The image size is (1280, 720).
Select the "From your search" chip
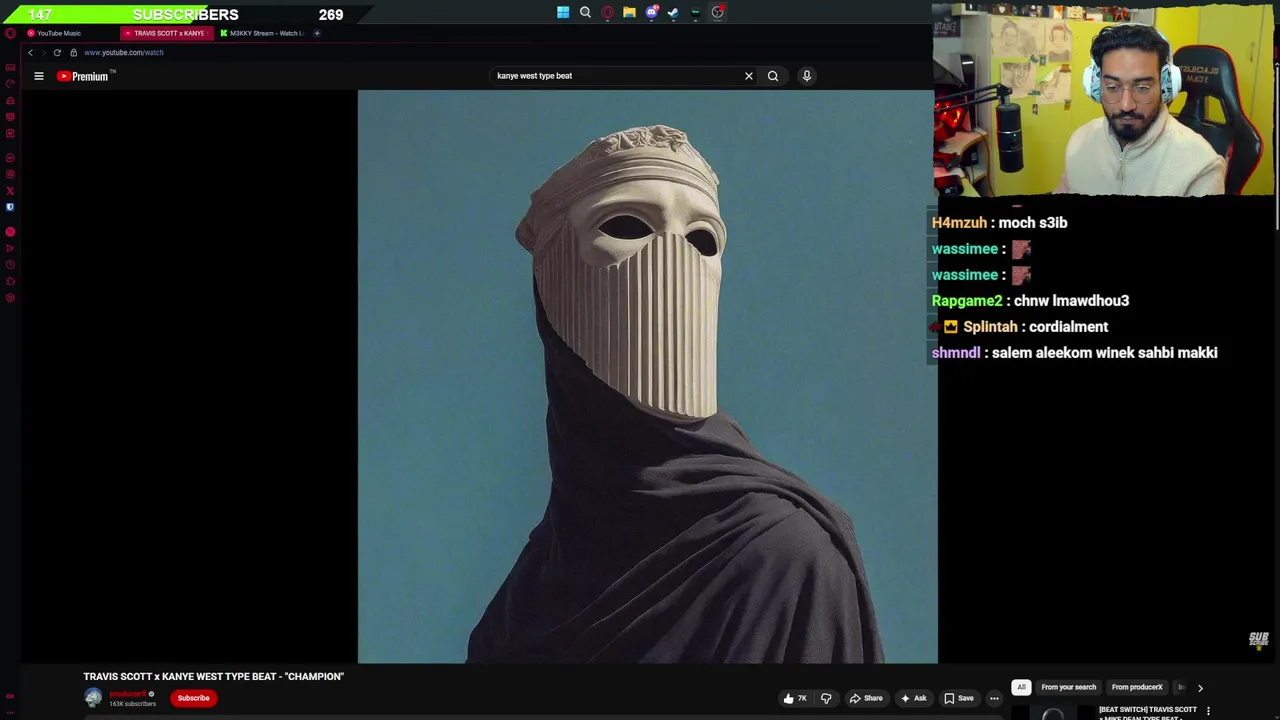[1068, 687]
